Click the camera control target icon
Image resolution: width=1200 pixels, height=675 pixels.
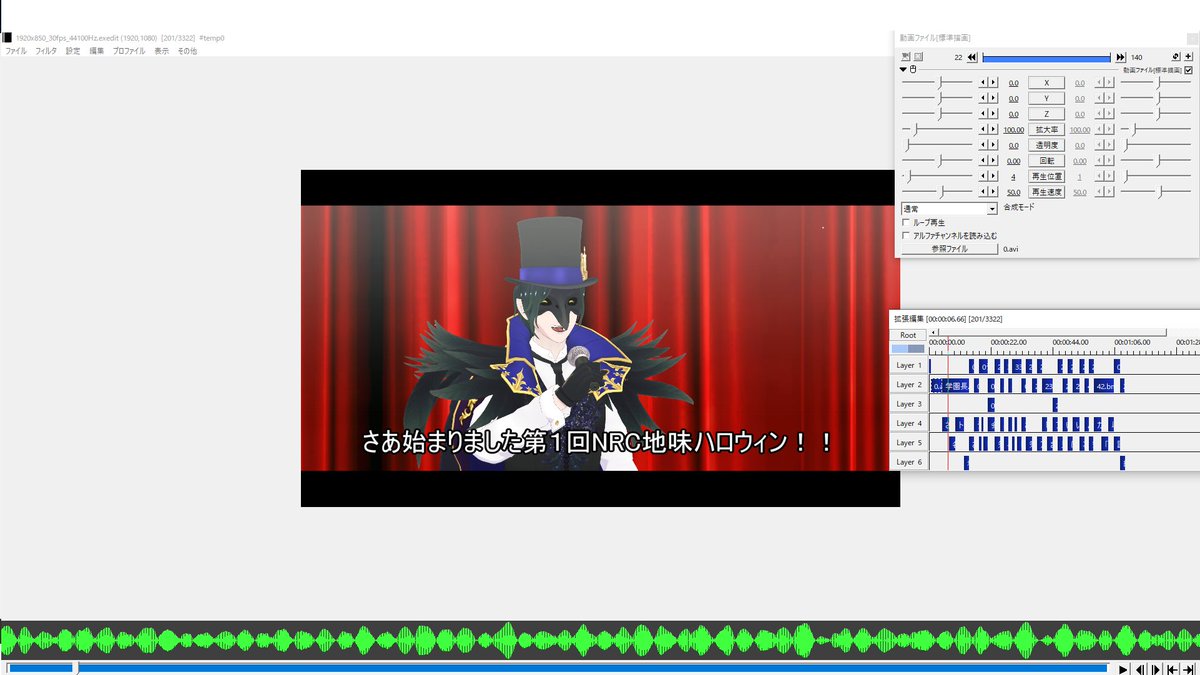click(x=1176, y=57)
